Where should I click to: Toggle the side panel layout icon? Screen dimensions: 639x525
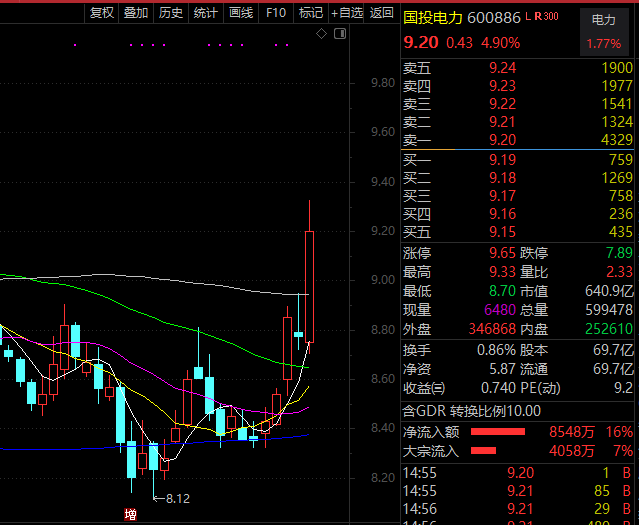[x=339, y=33]
